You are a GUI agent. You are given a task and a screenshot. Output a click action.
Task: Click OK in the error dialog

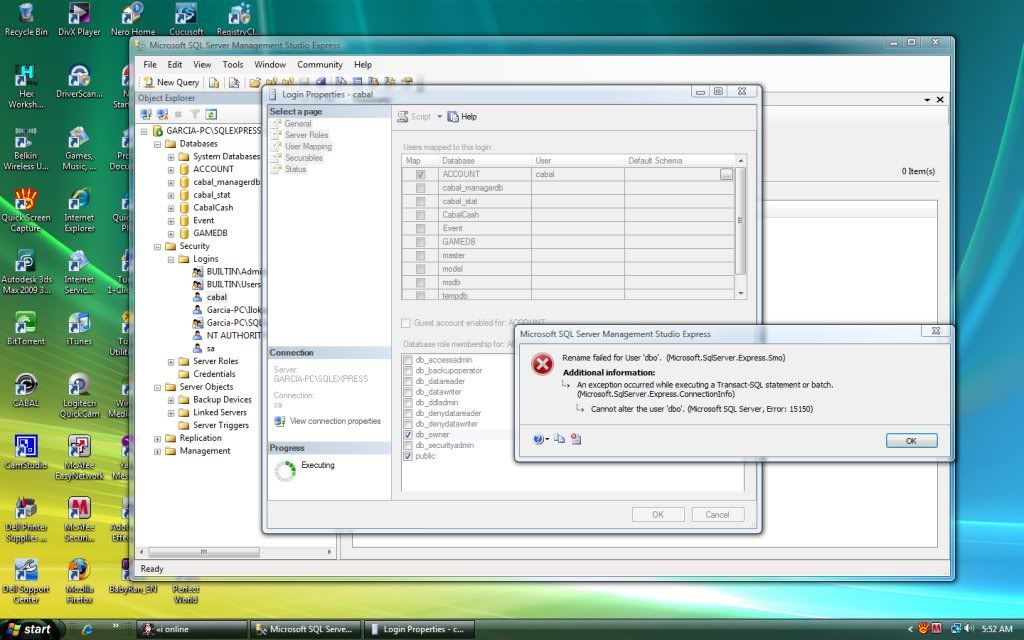(x=912, y=441)
